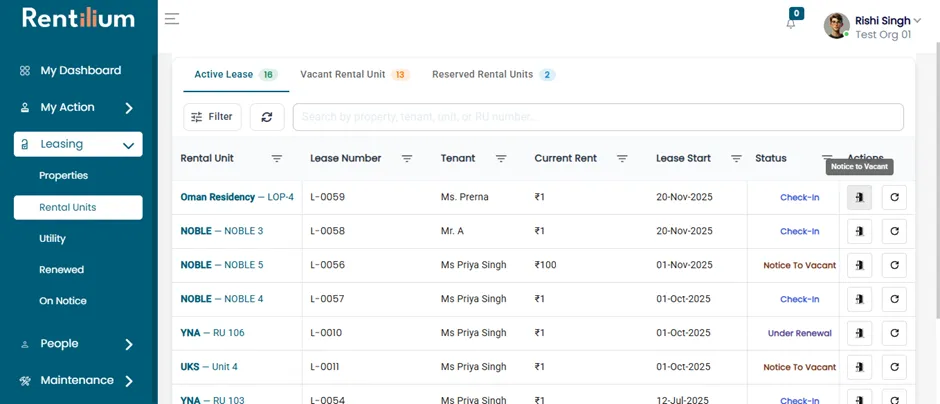Click Rishi Singh's profile avatar

click(836, 26)
